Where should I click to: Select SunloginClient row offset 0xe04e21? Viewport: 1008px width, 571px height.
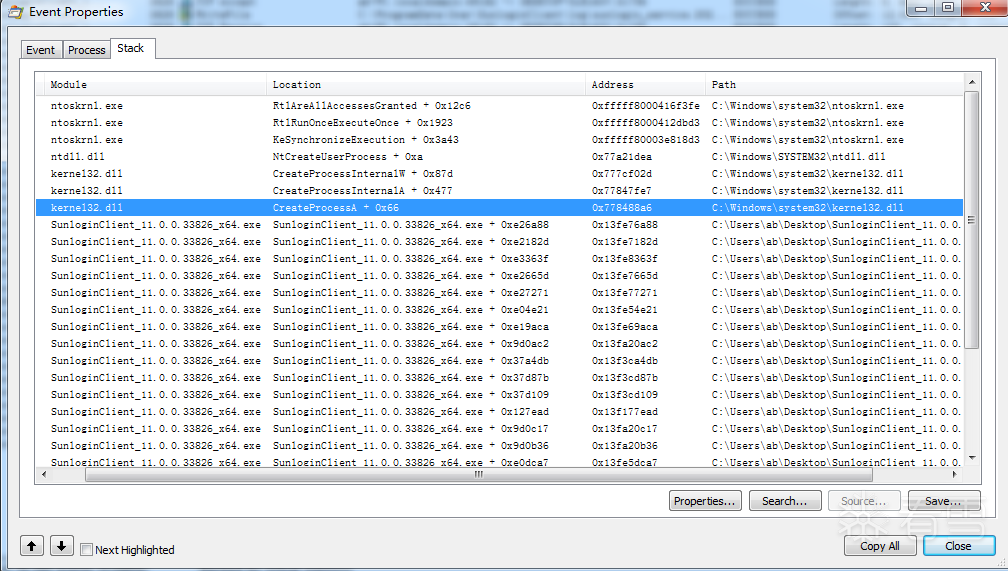click(x=500, y=310)
